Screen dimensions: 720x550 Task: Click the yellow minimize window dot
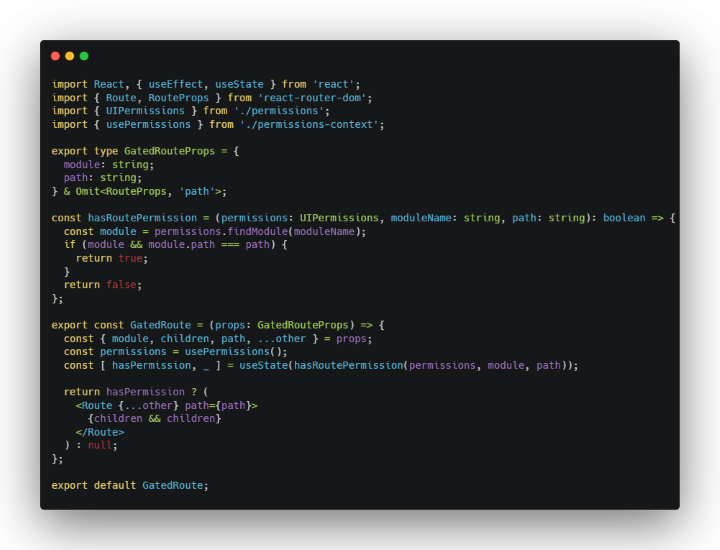tap(69, 56)
